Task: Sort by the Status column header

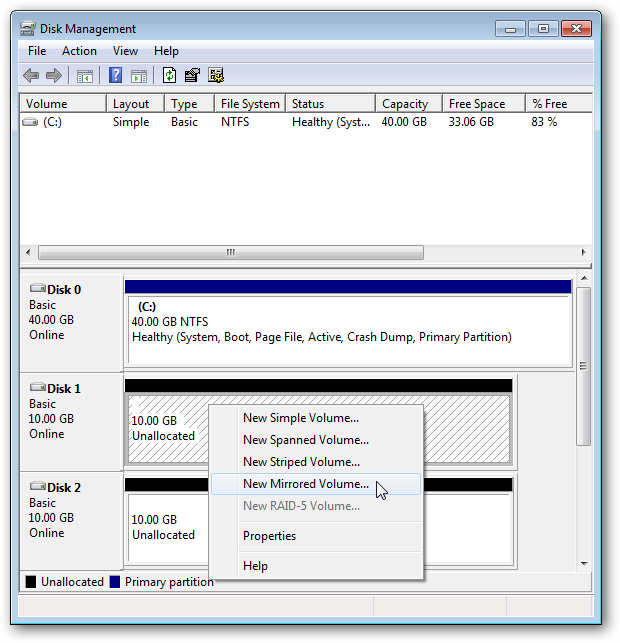Action: coord(331,104)
